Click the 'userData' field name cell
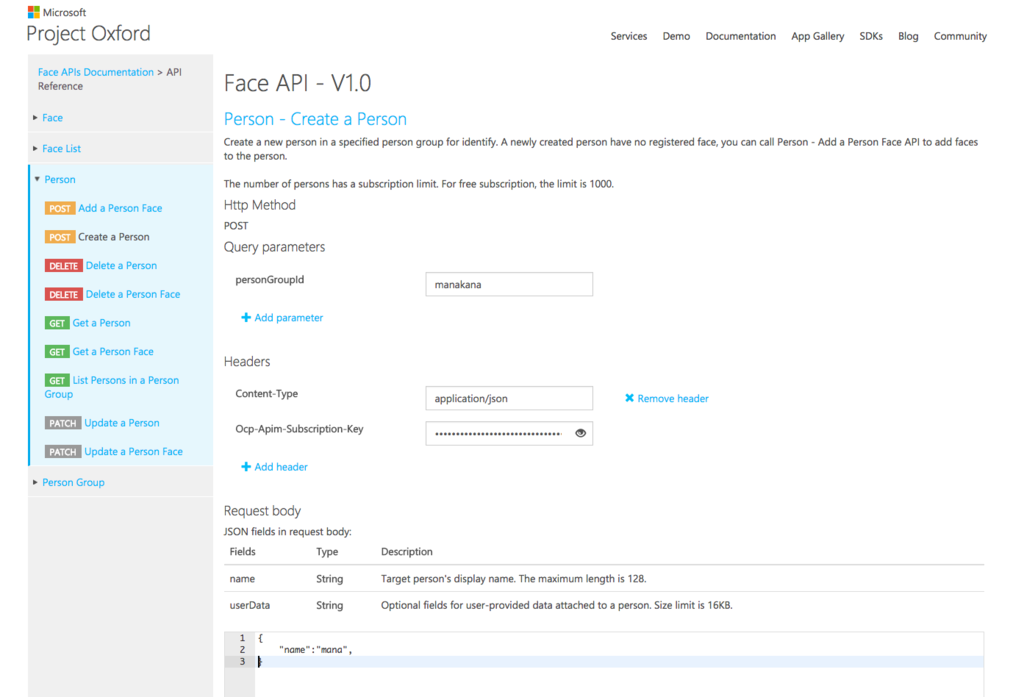 pos(249,606)
